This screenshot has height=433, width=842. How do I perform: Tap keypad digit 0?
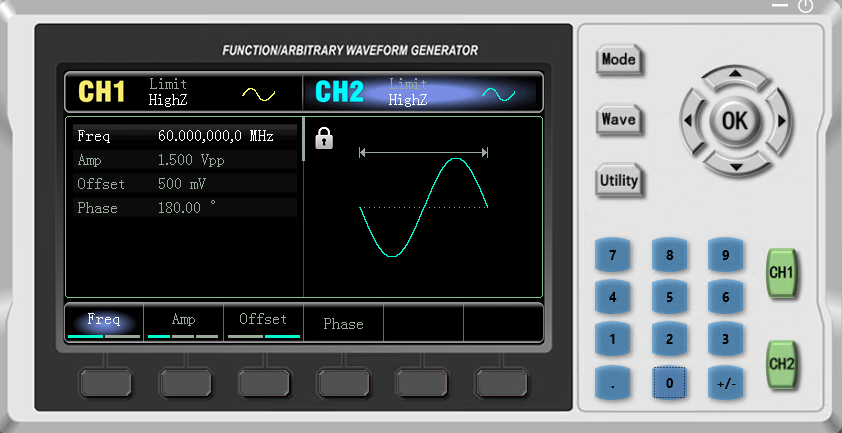pos(669,383)
